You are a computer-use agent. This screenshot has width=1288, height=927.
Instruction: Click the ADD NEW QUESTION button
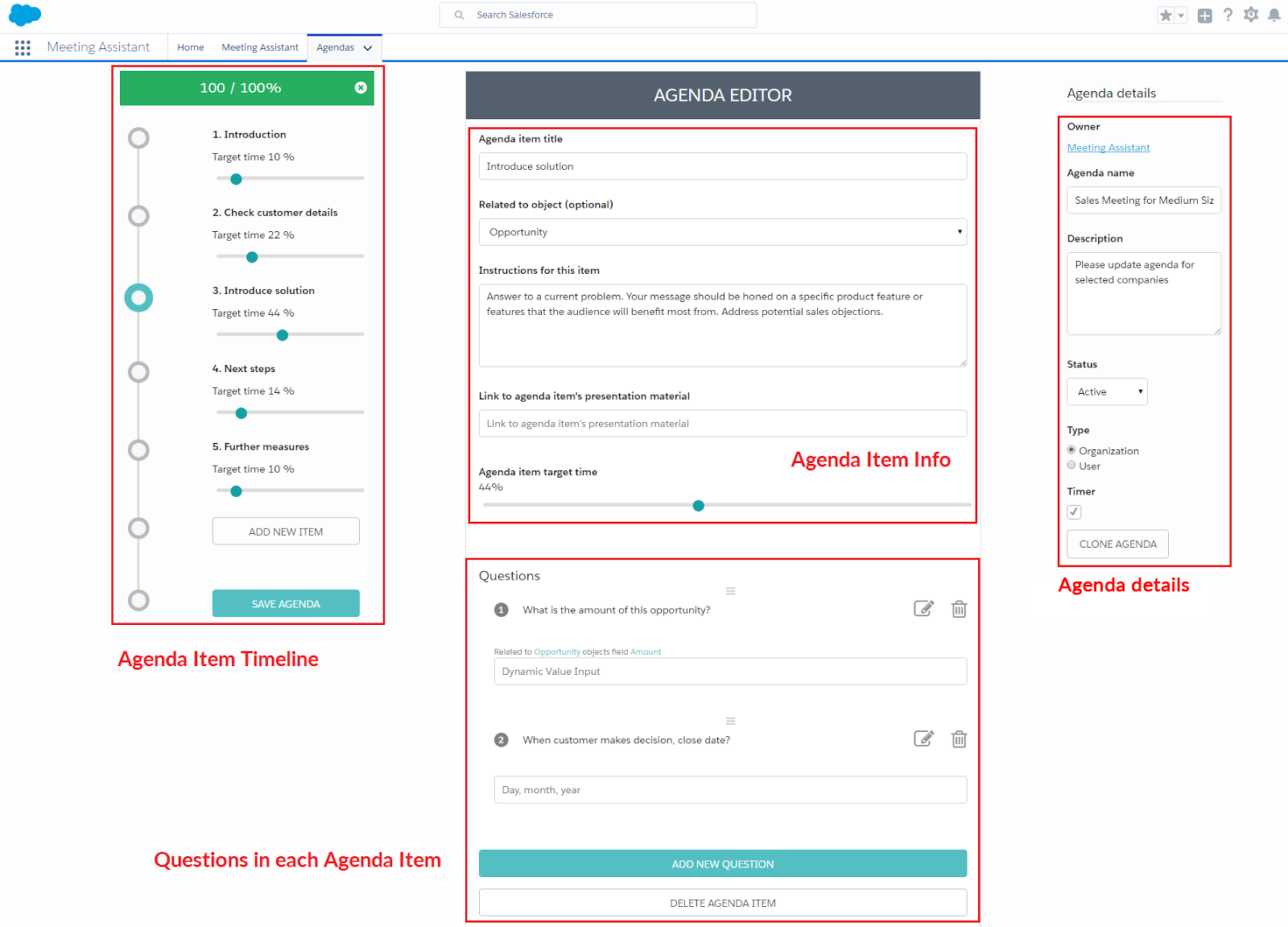[723, 863]
